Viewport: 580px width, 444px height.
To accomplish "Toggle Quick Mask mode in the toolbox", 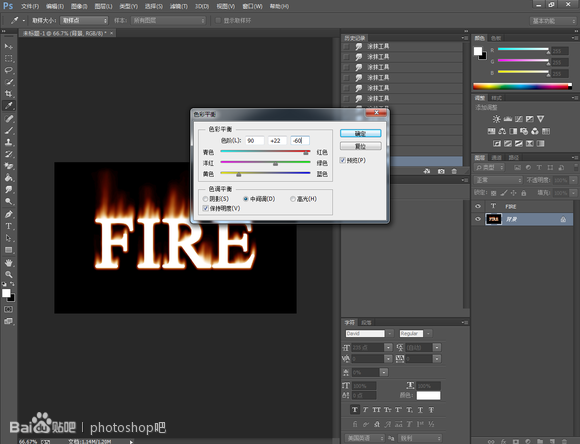I will [8, 309].
